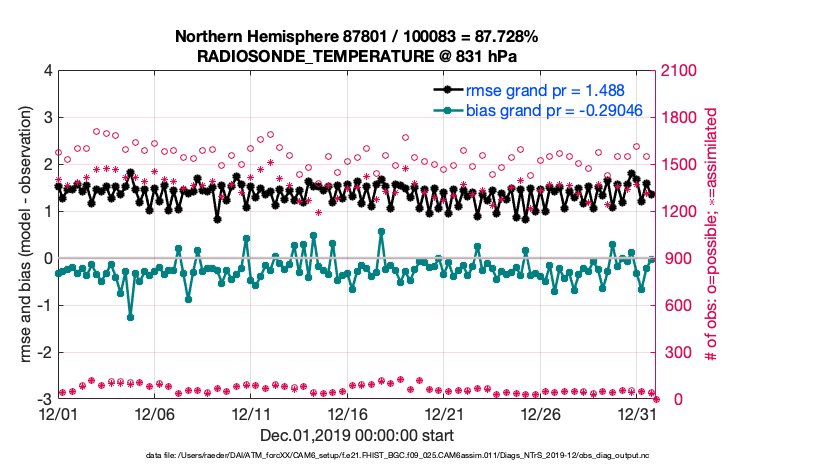Click the 12/11 date tick label

pyautogui.click(x=252, y=414)
